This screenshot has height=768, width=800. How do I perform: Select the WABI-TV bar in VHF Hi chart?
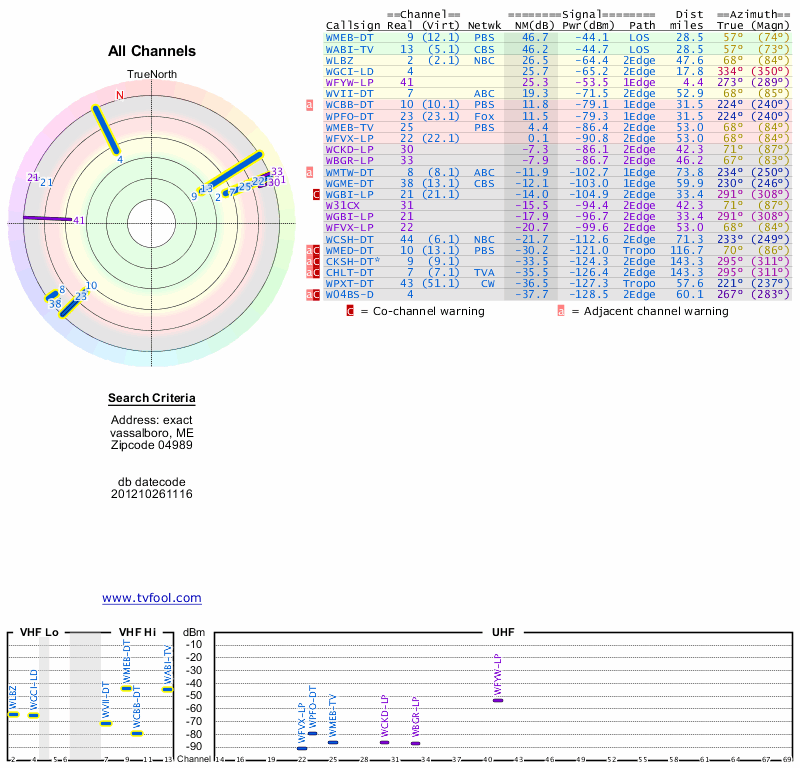click(168, 689)
